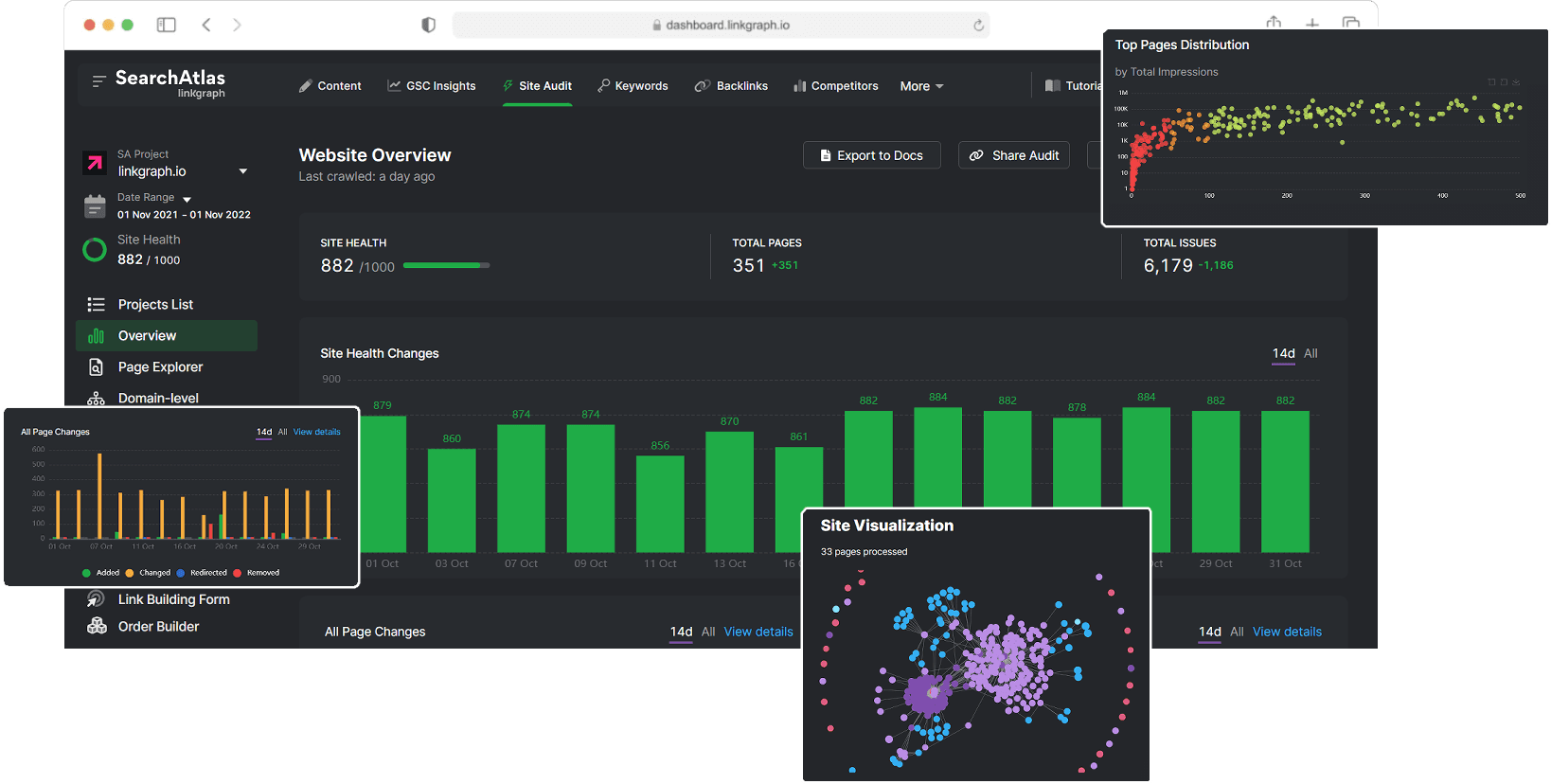Expand the Date Range dropdown arrow
The image size is (1551, 784).
coord(187,199)
